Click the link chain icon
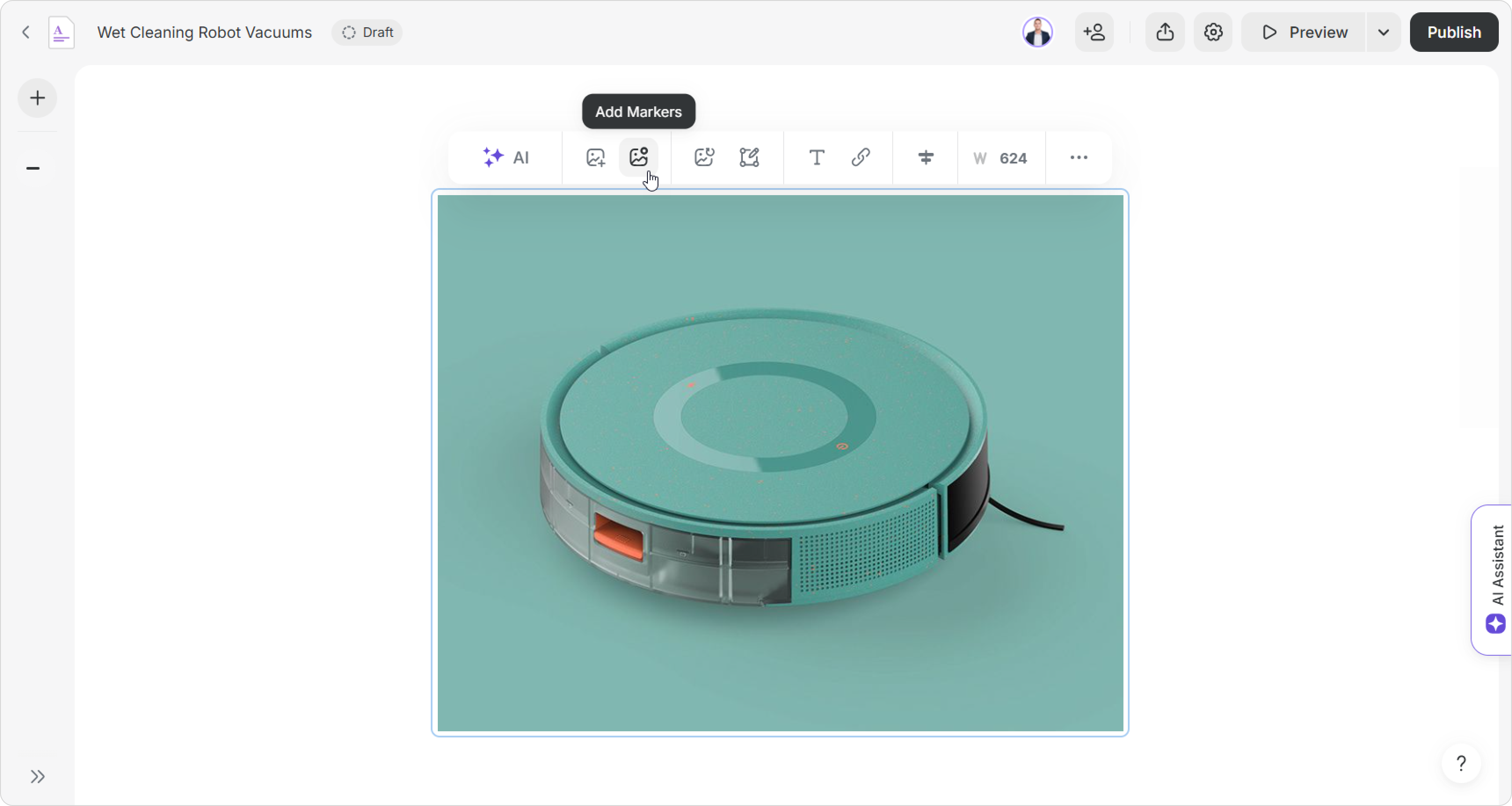The height and width of the screenshot is (806, 1512). pyautogui.click(x=861, y=157)
